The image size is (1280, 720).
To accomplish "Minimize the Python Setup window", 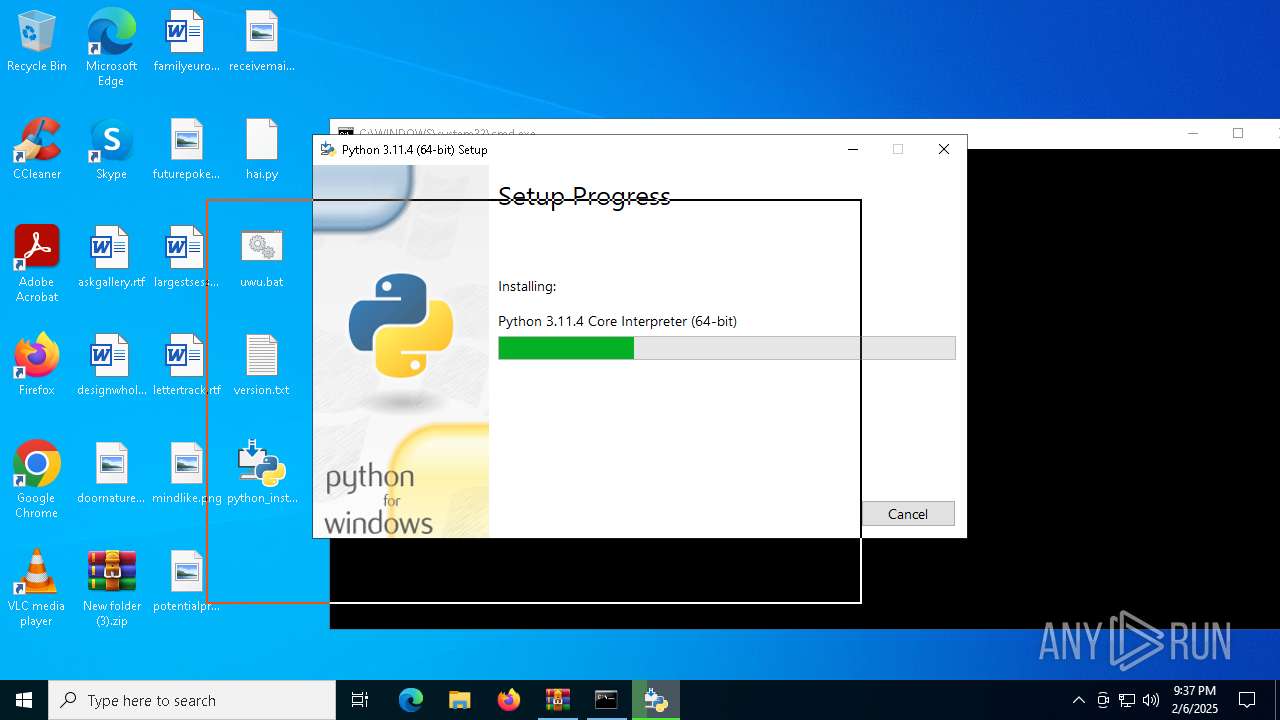I will click(x=853, y=149).
